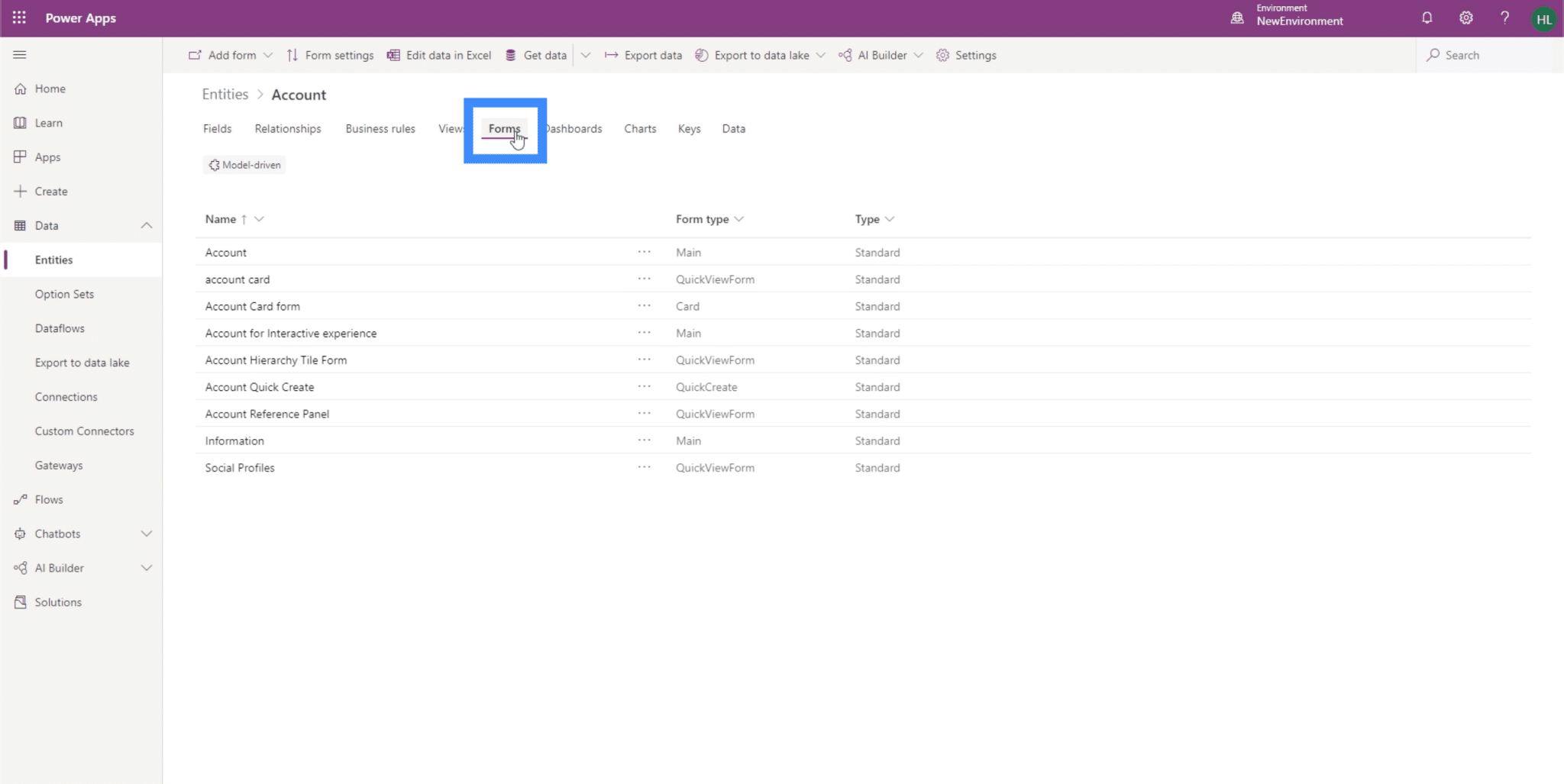The height and width of the screenshot is (784, 1564).
Task: Click the Learn book icon
Action: pyautogui.click(x=20, y=123)
